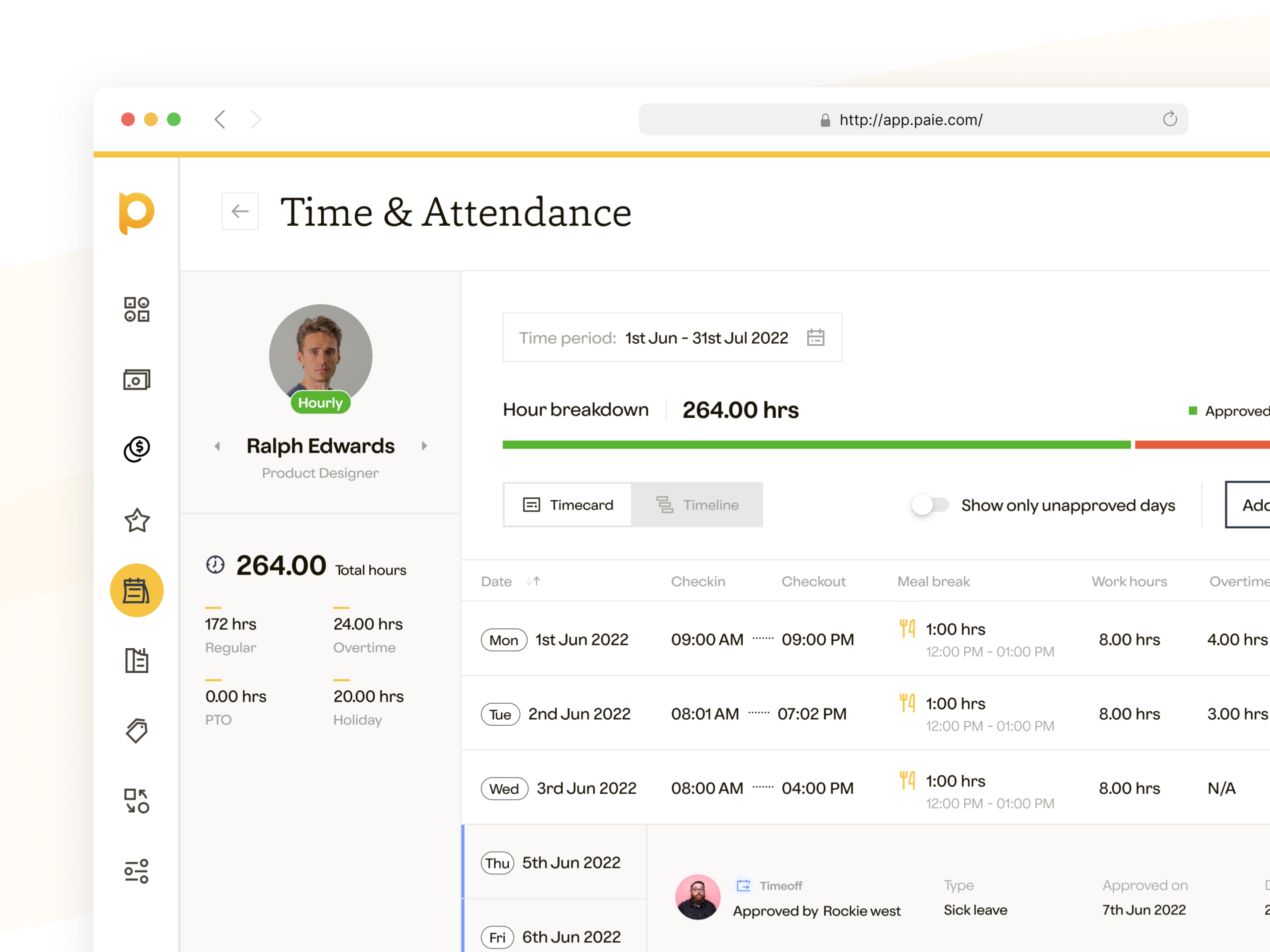Click the Hourly badge on the profile photo
The width and height of the screenshot is (1270, 952).
tap(320, 402)
